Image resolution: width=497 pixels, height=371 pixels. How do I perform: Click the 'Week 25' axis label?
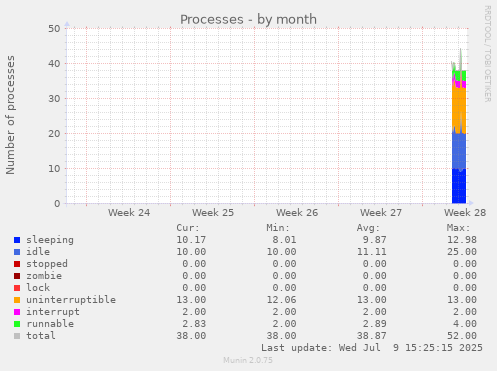coord(213,213)
